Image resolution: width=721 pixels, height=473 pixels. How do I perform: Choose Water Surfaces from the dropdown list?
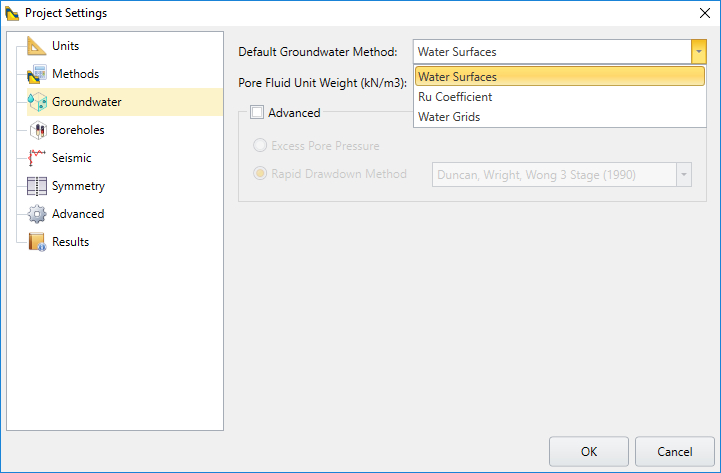pyautogui.click(x=560, y=76)
